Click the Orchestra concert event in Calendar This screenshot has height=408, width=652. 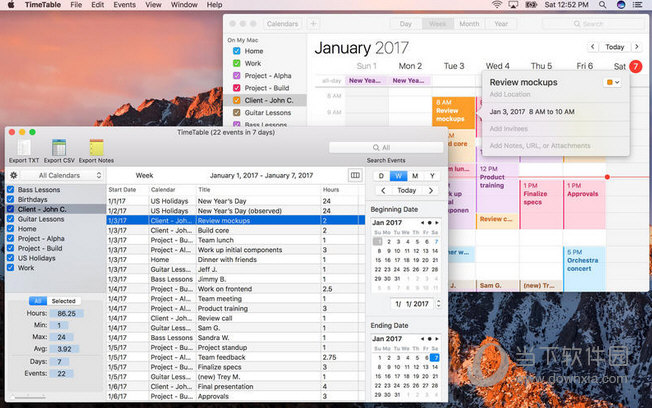(584, 268)
